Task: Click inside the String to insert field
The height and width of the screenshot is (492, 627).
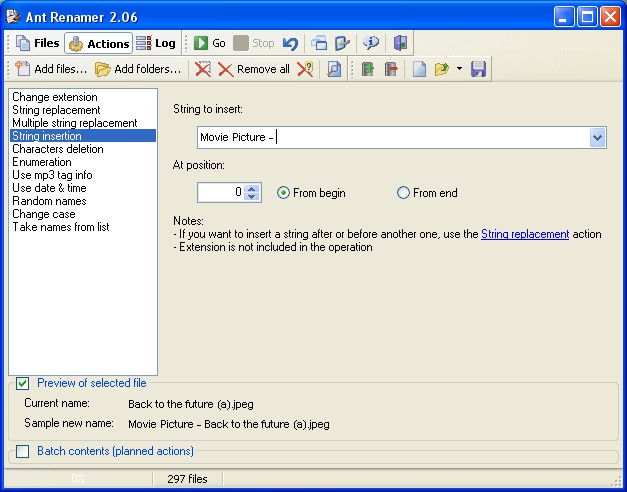Action: pos(394,138)
